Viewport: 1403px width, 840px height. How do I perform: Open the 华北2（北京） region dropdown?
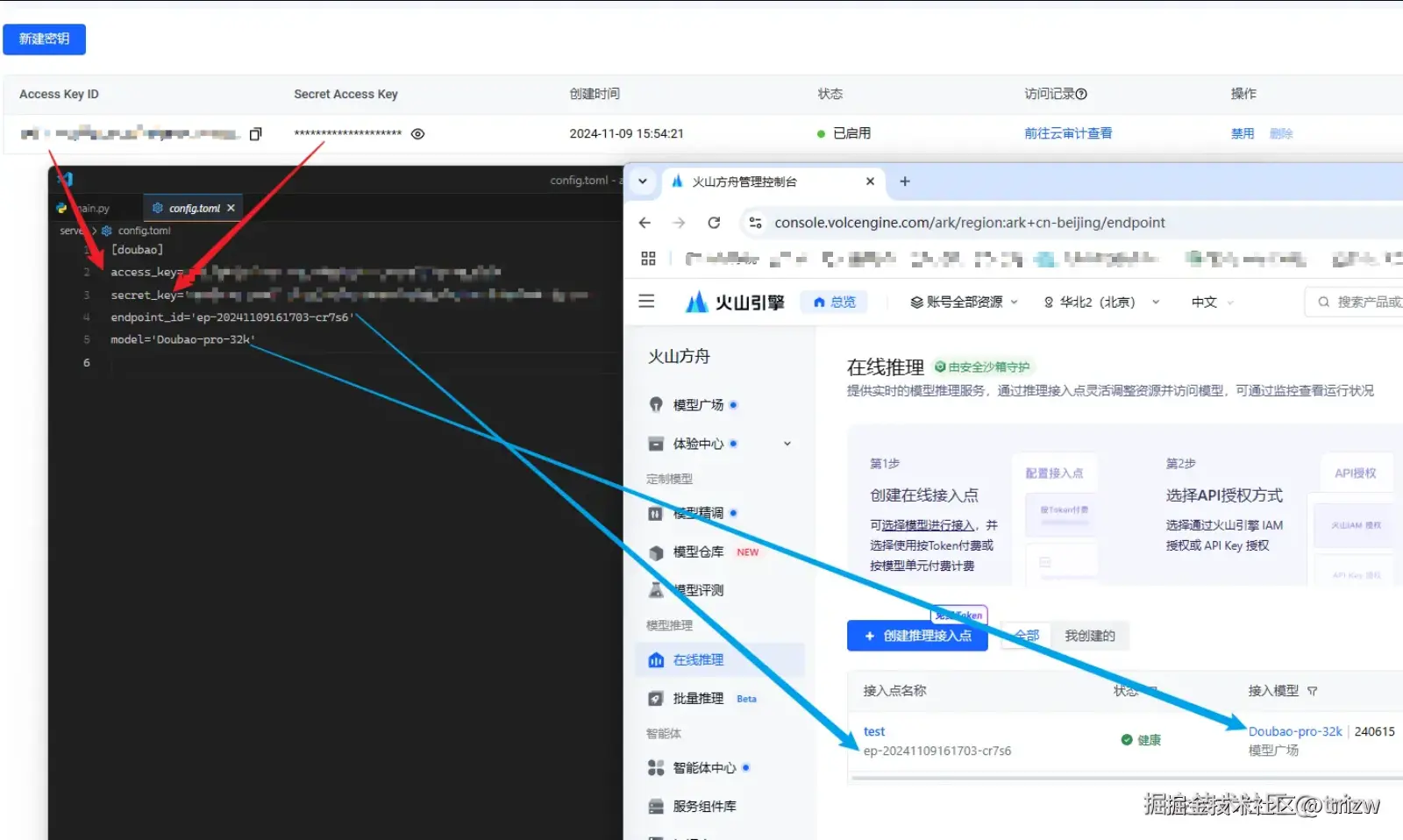(x=1101, y=303)
